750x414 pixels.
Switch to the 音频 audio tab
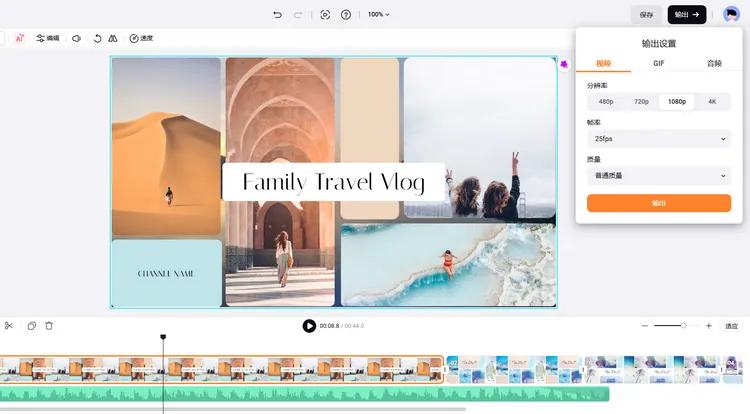click(713, 63)
